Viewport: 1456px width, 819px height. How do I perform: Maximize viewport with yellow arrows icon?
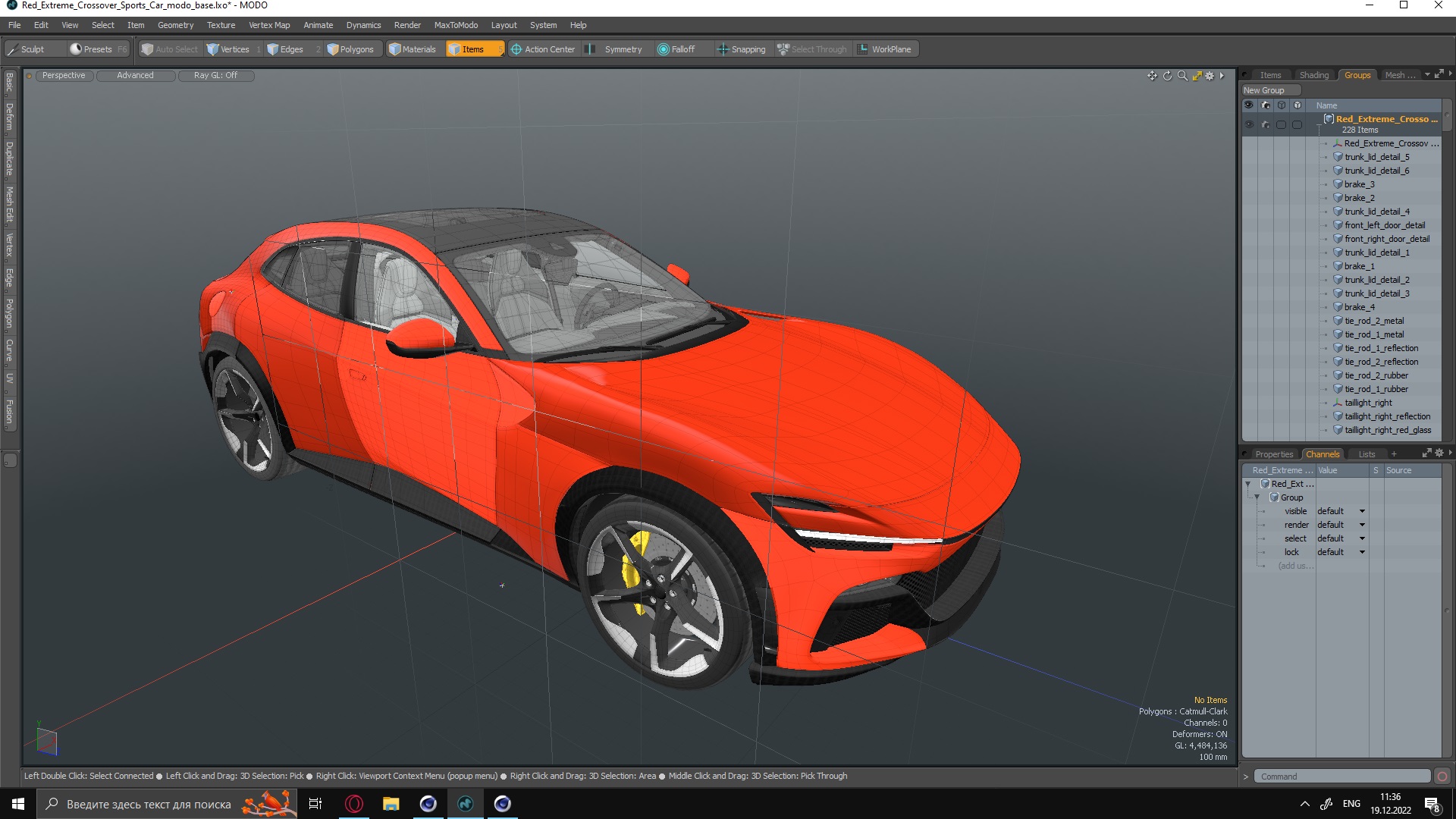click(1197, 76)
